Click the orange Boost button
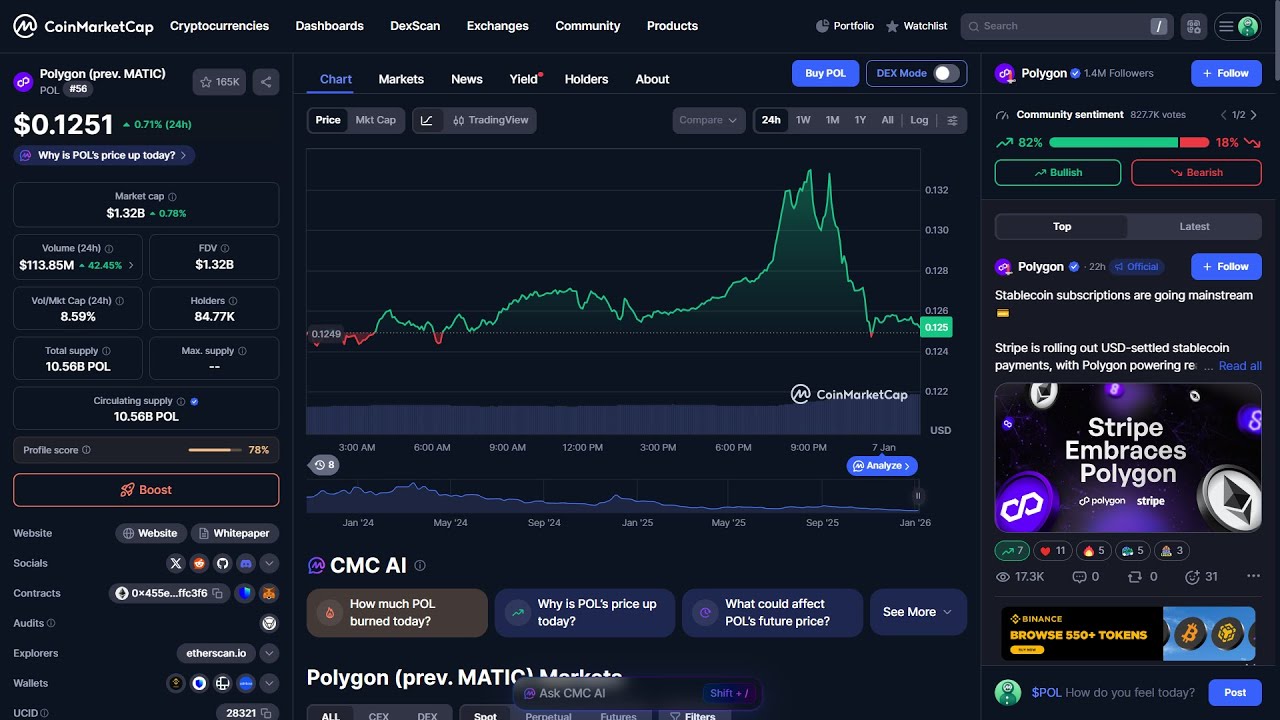The width and height of the screenshot is (1280, 720). (x=146, y=490)
